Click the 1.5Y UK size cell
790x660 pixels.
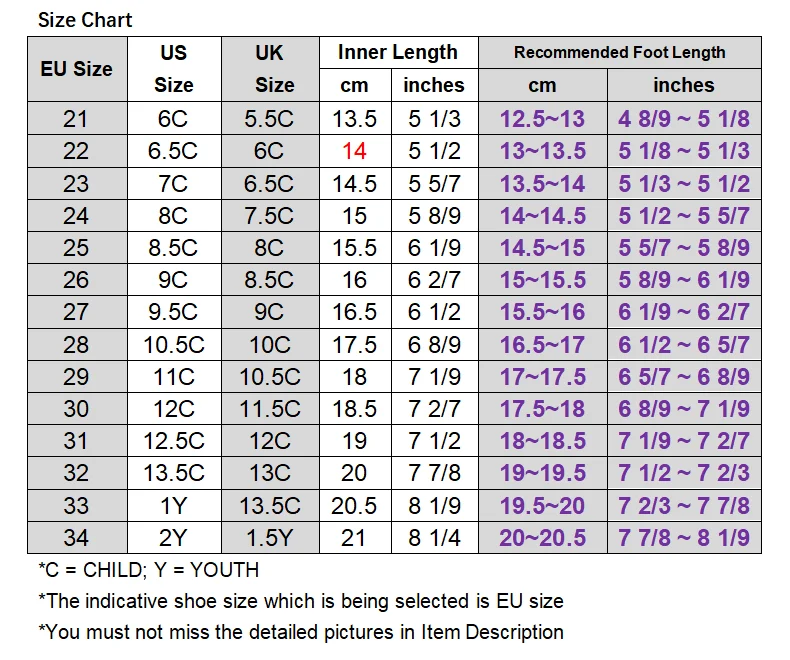click(x=269, y=537)
